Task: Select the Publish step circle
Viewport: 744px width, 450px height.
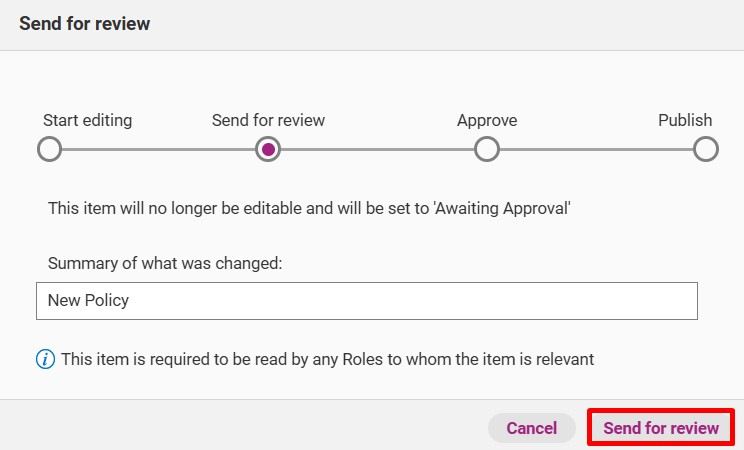Action: click(x=706, y=149)
